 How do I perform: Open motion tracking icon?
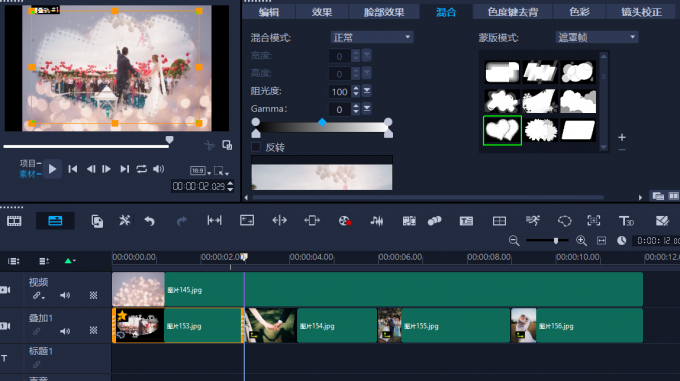click(434, 221)
